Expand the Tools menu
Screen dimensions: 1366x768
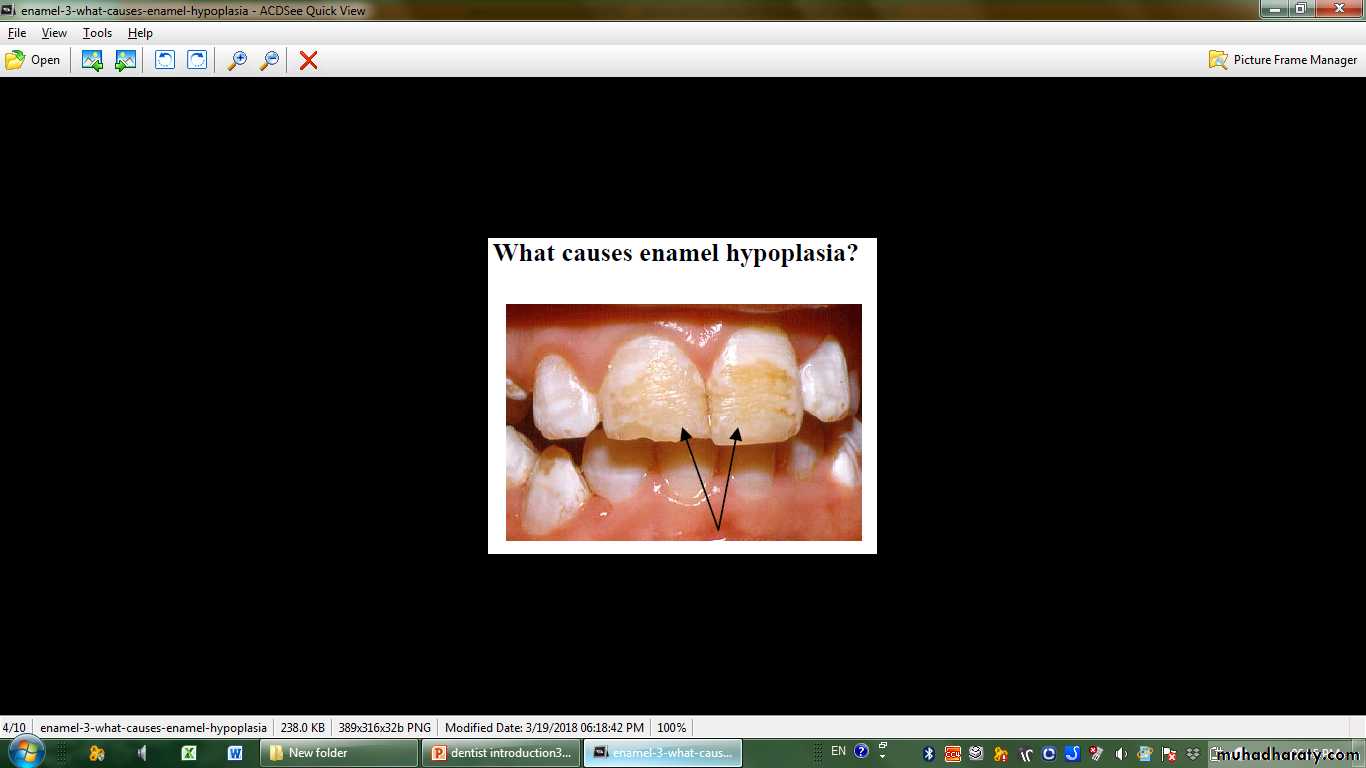97,33
